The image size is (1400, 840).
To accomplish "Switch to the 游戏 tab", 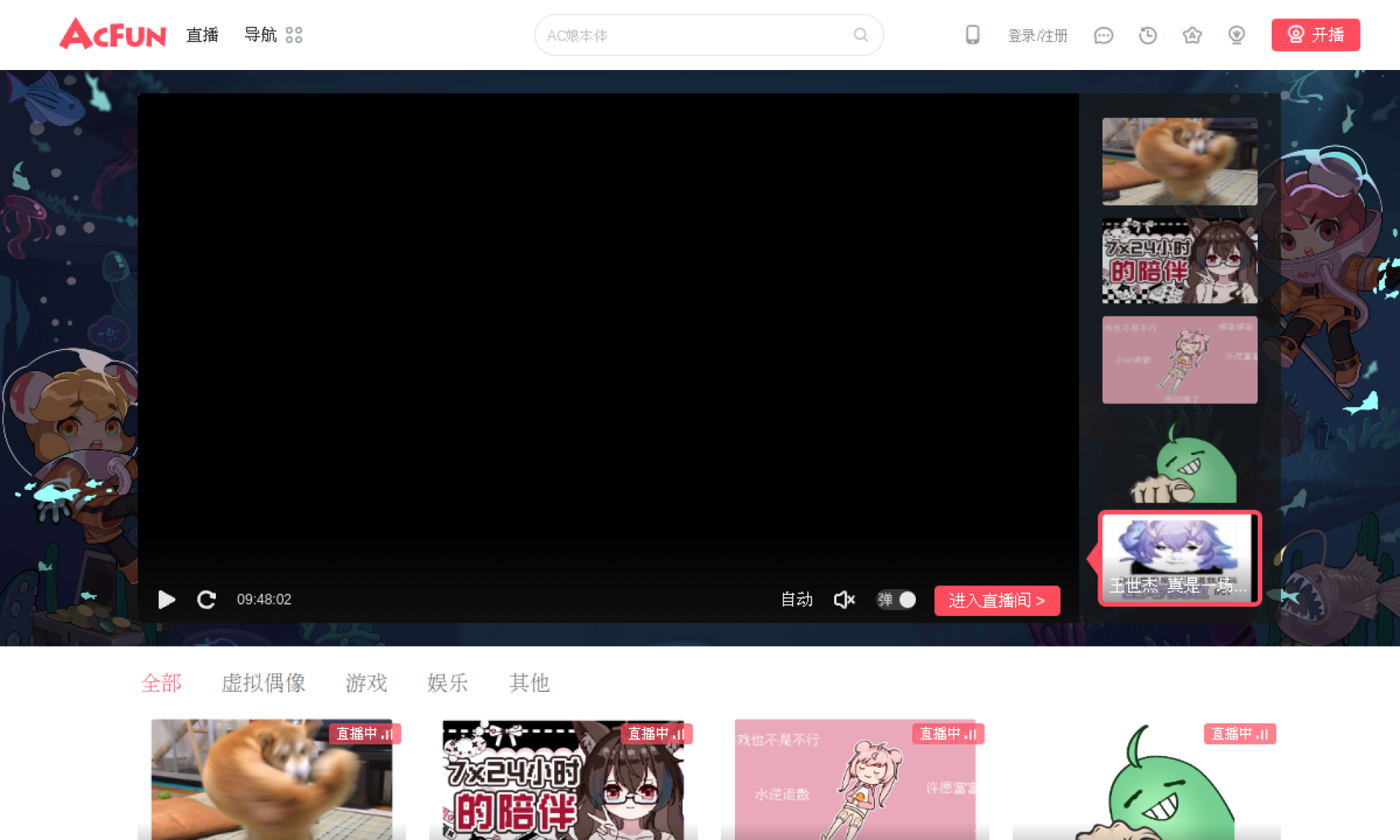I will coord(366,683).
